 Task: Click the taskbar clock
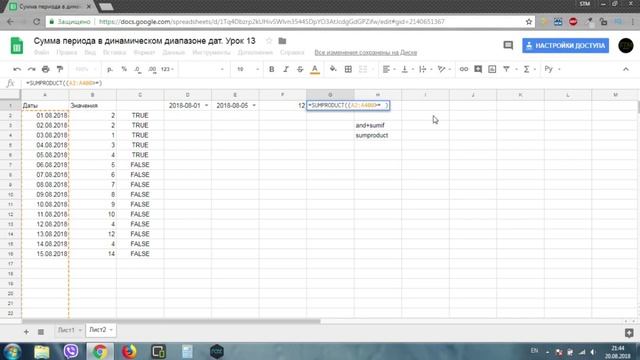(618, 352)
